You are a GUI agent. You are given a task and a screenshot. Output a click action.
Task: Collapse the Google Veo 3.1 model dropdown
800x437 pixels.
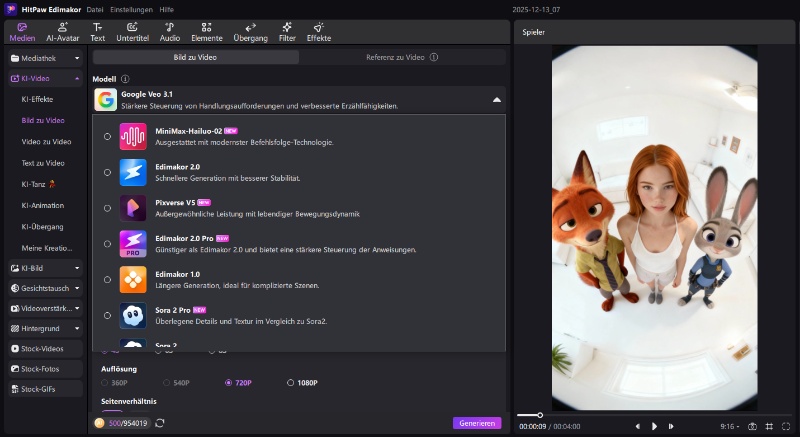(x=496, y=100)
